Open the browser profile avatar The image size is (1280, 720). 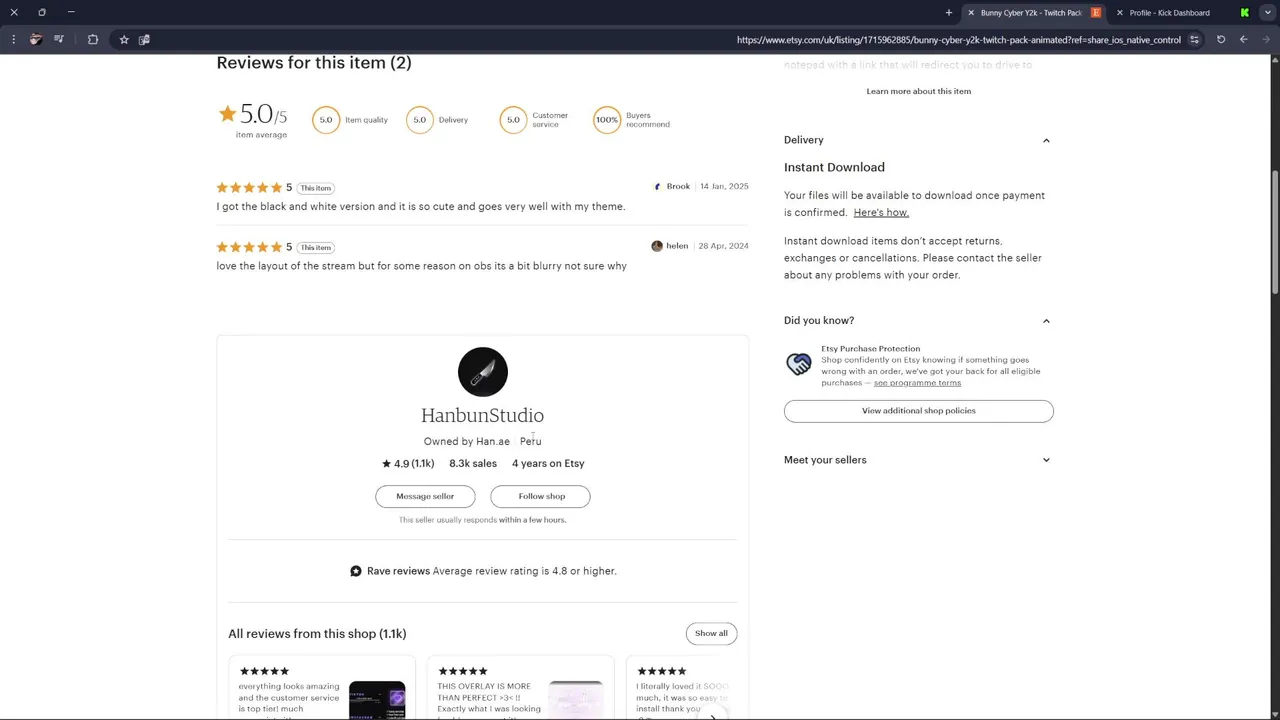36,40
